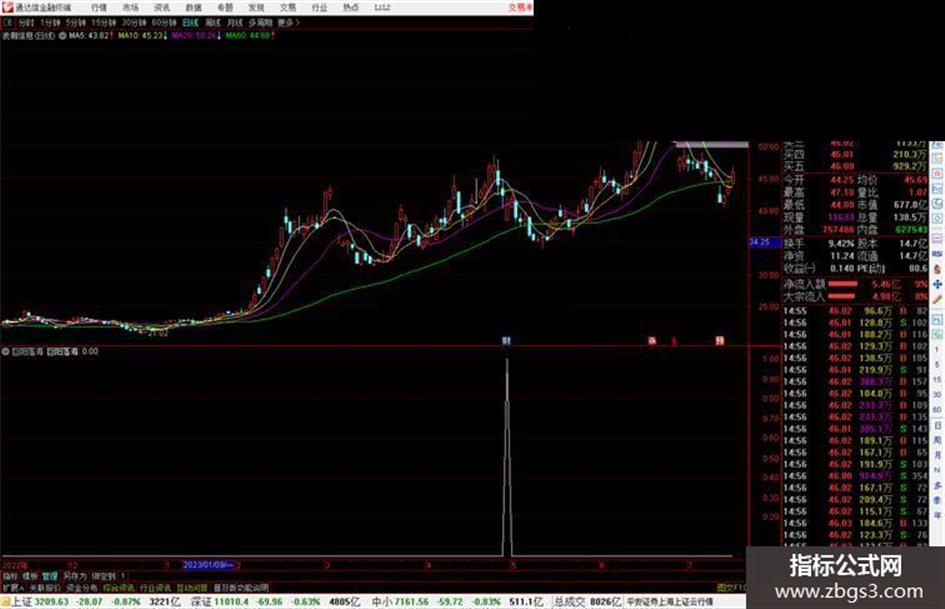Select the 周 weekly period shortcut in the sidebar
This screenshot has width=945, height=609.
click(937, 440)
